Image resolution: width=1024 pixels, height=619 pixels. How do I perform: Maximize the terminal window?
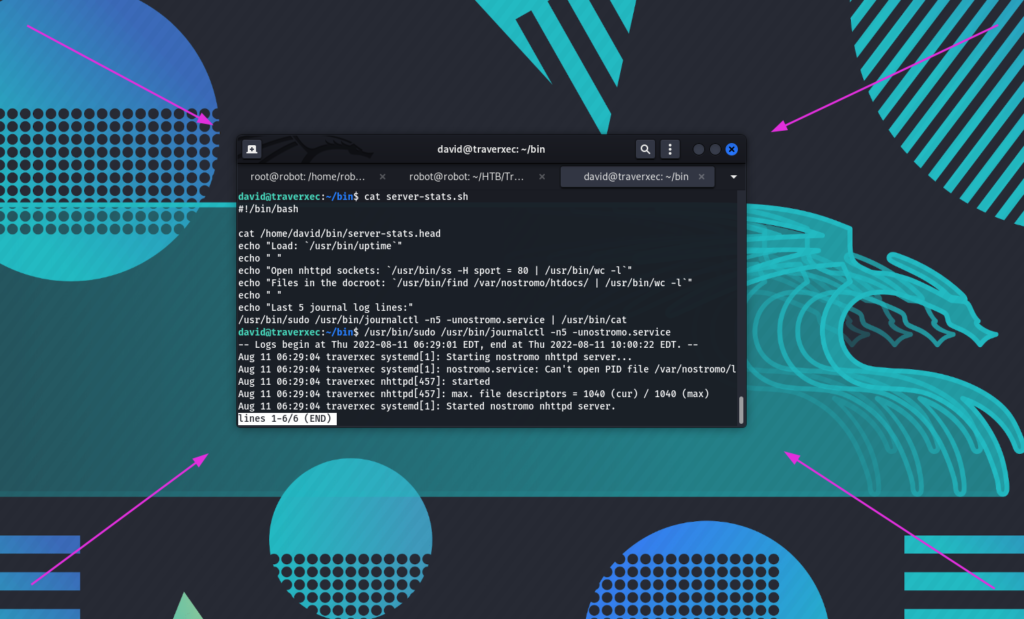(x=715, y=149)
